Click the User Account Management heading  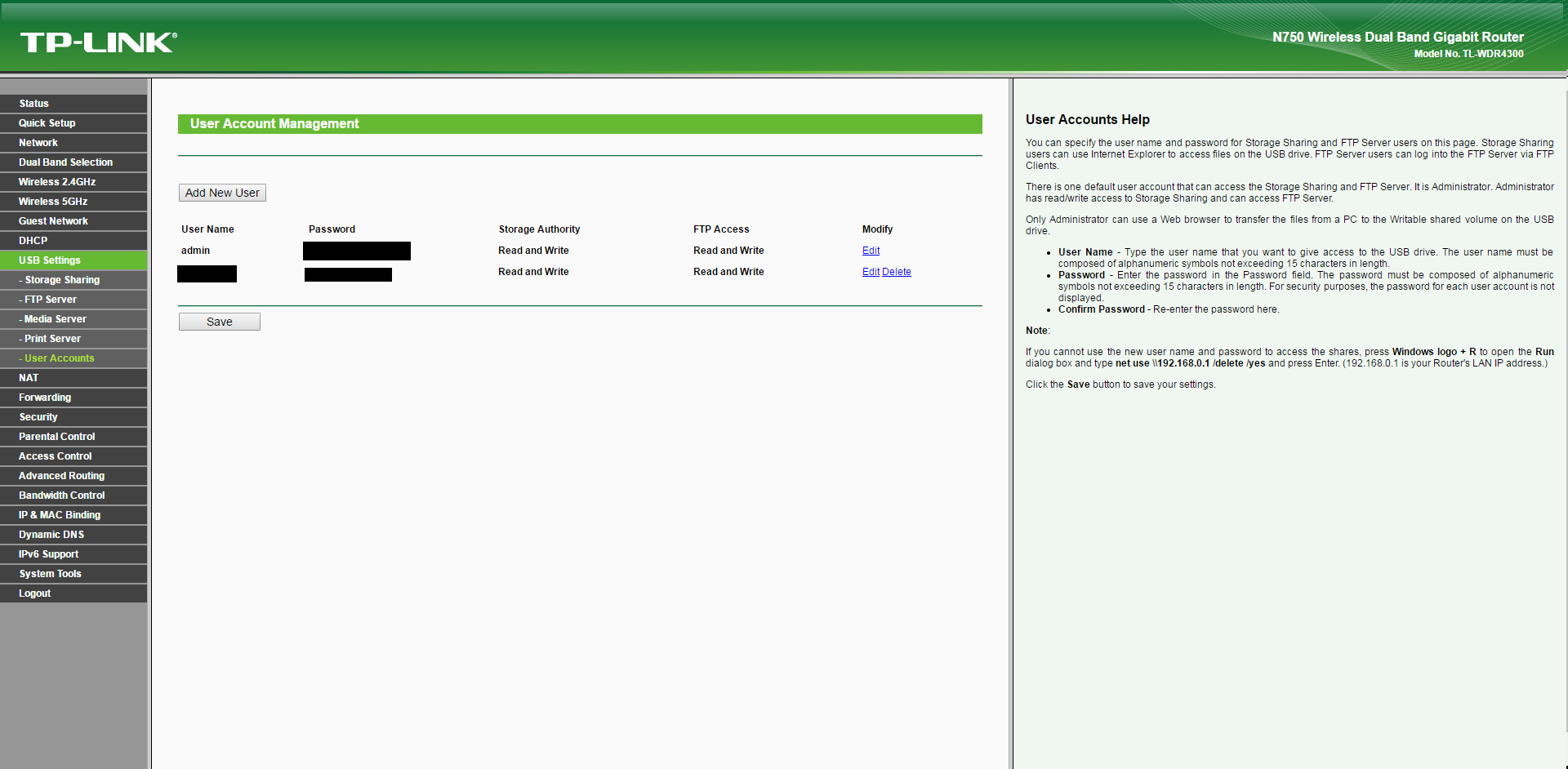(274, 124)
